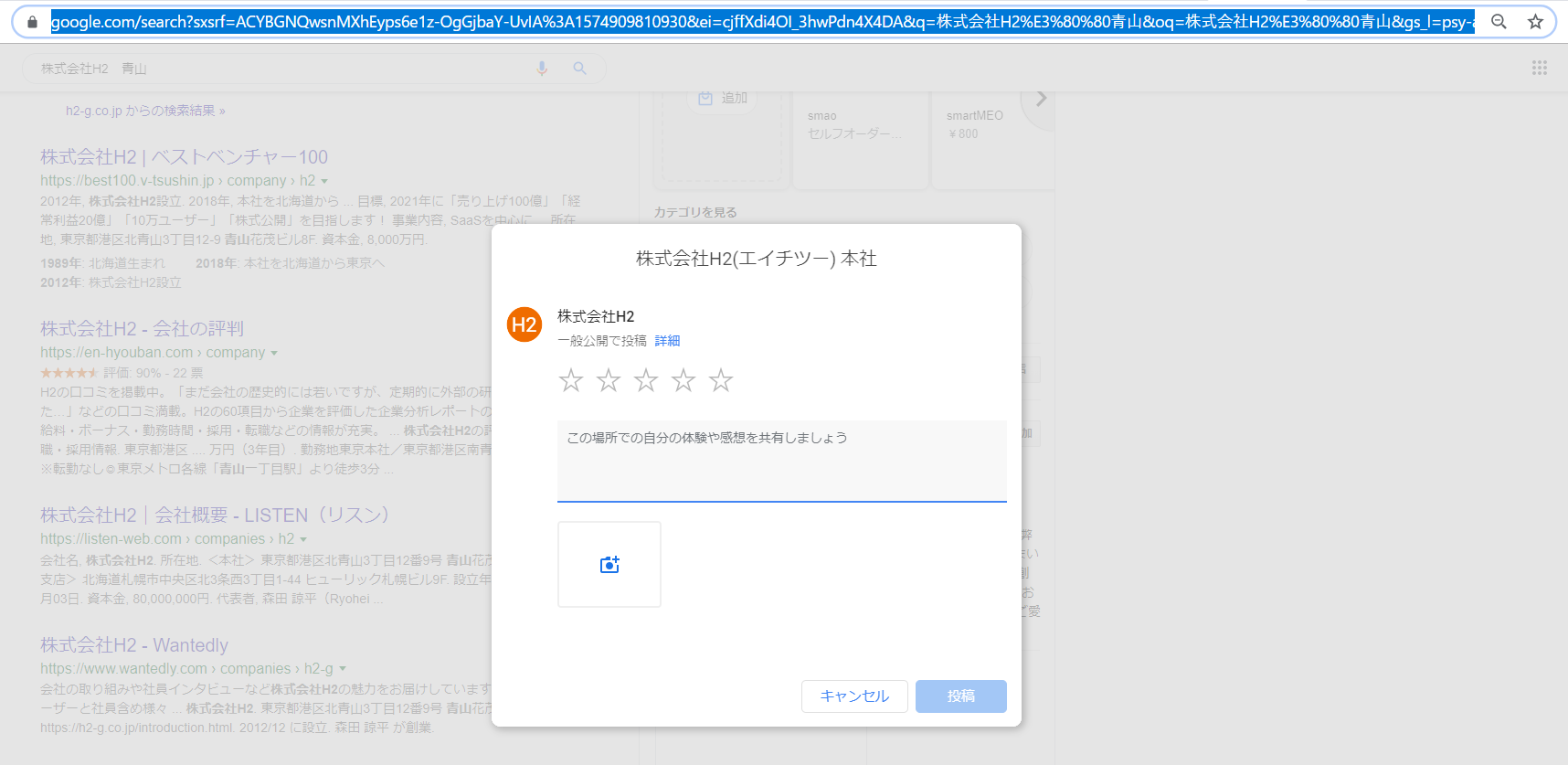
Task: Click the search magnifier icon in search box
Action: [579, 69]
